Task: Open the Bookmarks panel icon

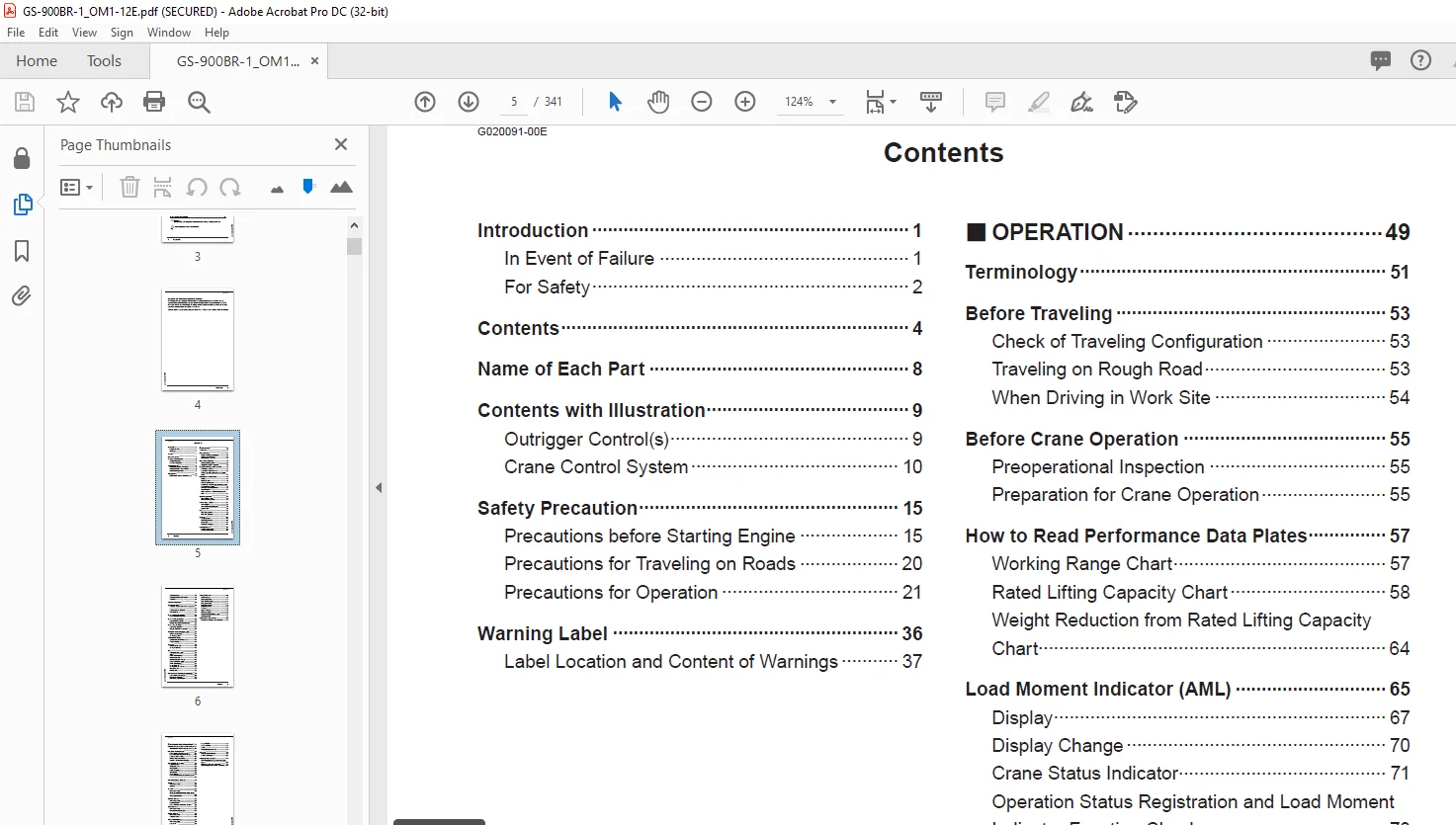Action: pos(22,251)
